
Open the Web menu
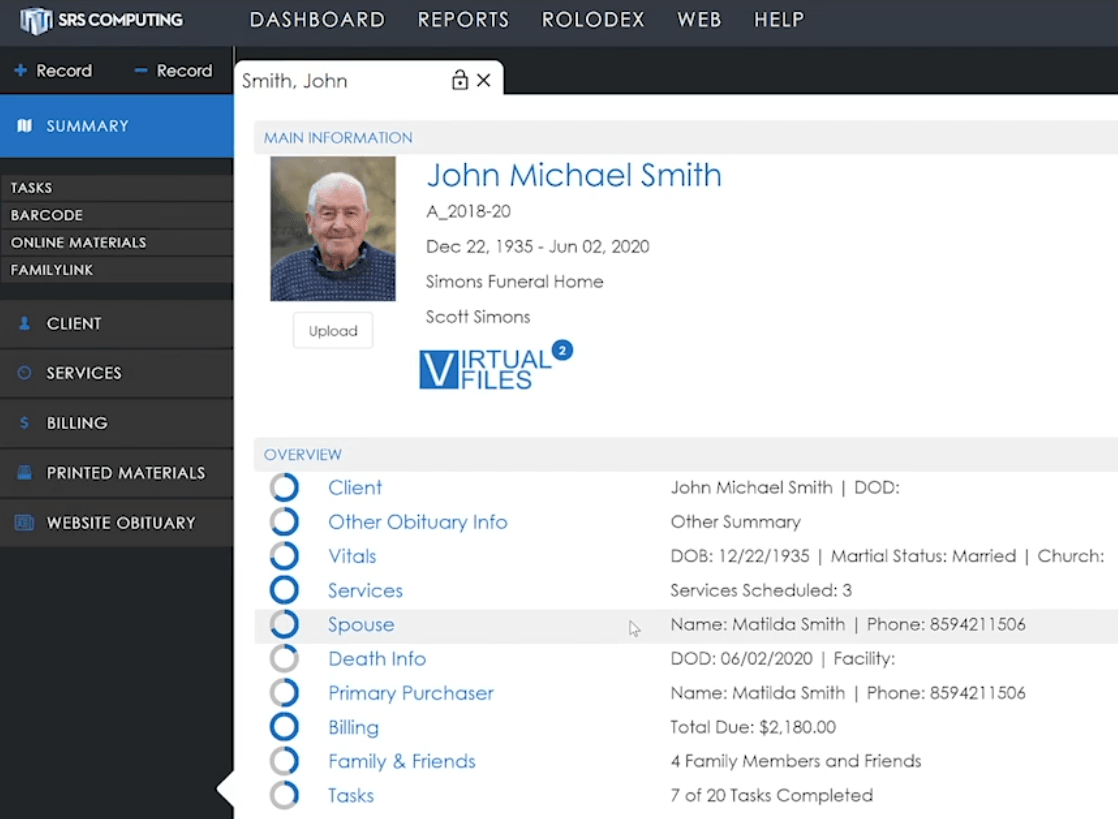point(699,20)
